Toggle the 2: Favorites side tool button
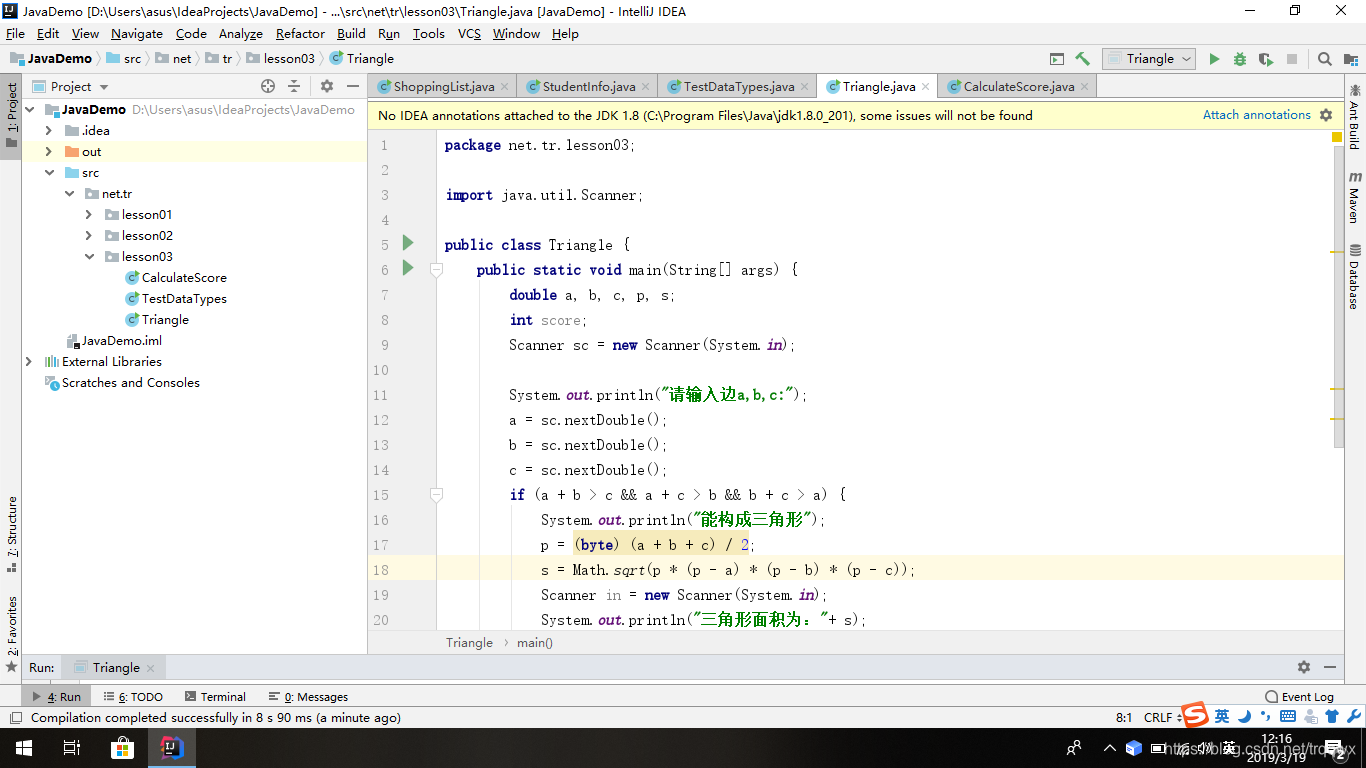The width and height of the screenshot is (1366, 768). (11, 633)
